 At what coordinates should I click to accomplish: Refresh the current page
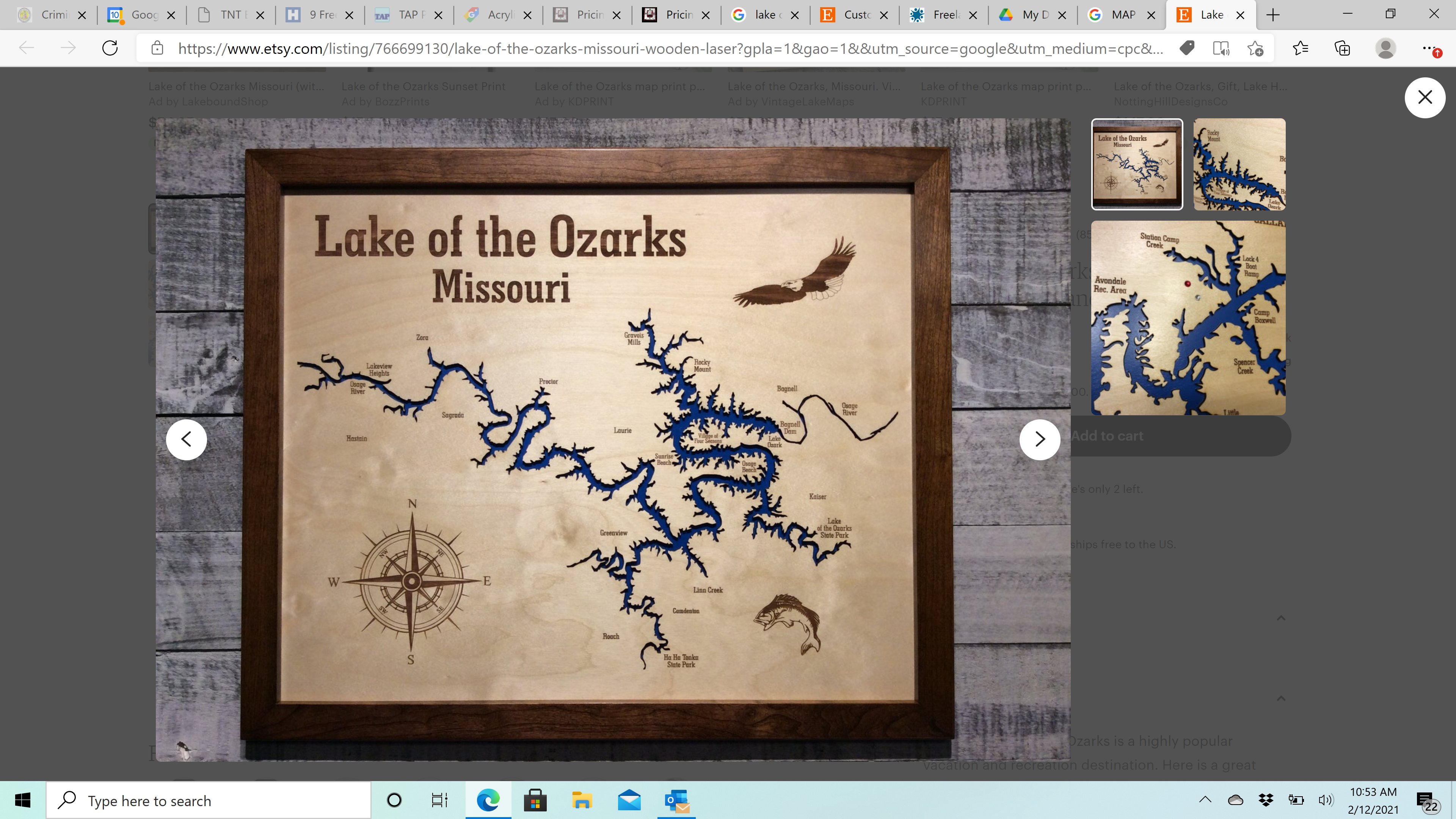click(110, 48)
